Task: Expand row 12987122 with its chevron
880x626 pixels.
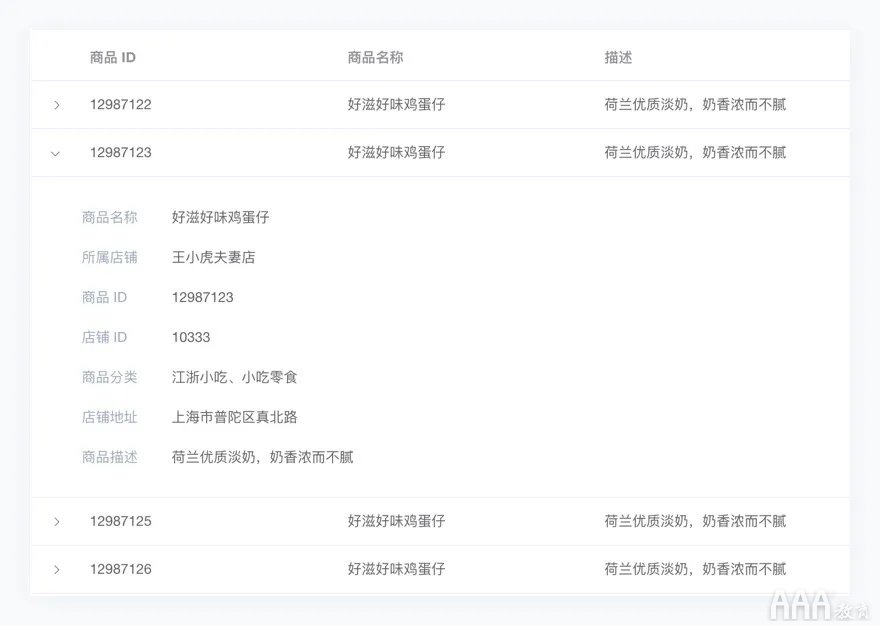Action: point(57,105)
